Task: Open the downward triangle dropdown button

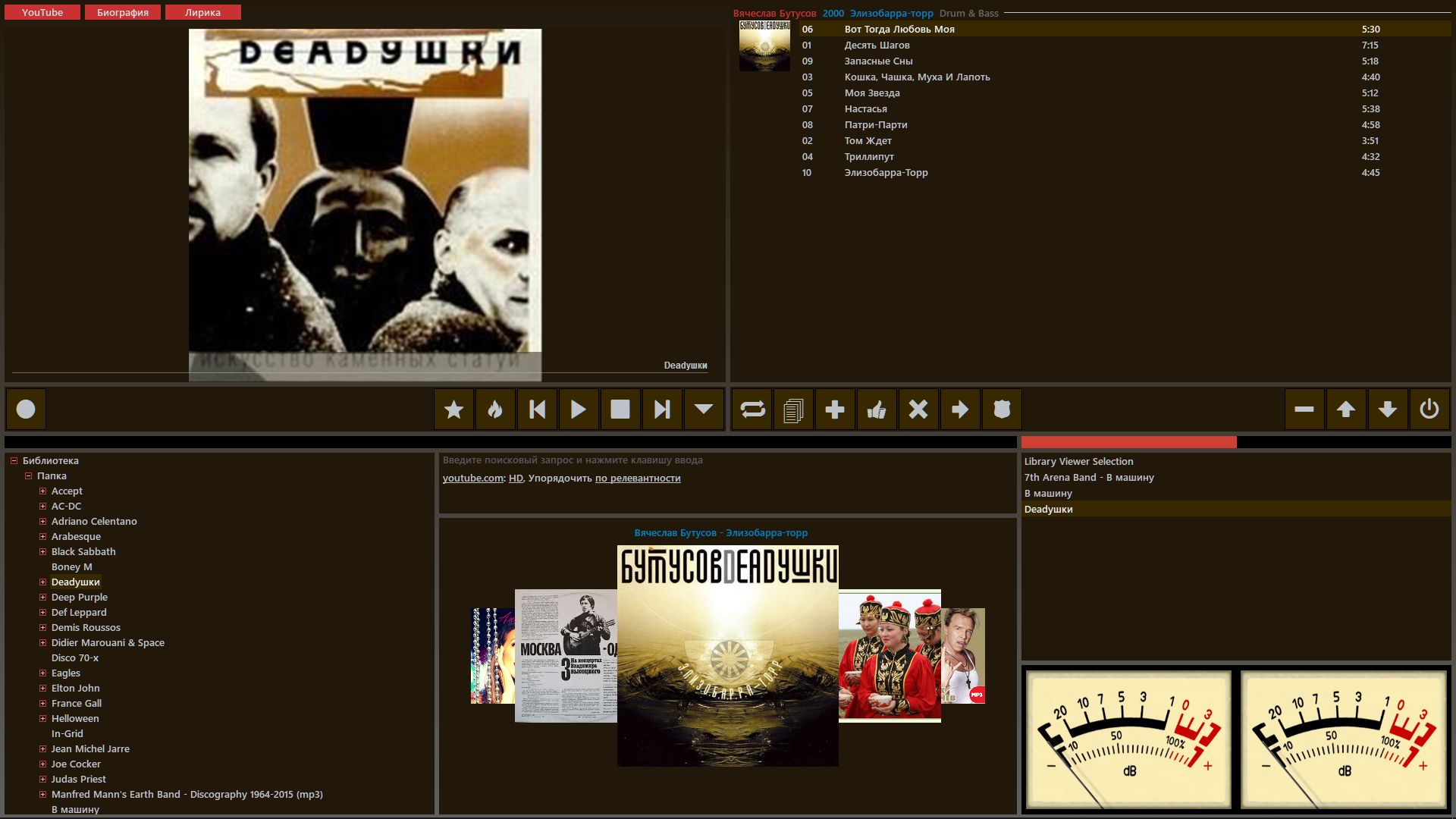Action: (x=703, y=409)
